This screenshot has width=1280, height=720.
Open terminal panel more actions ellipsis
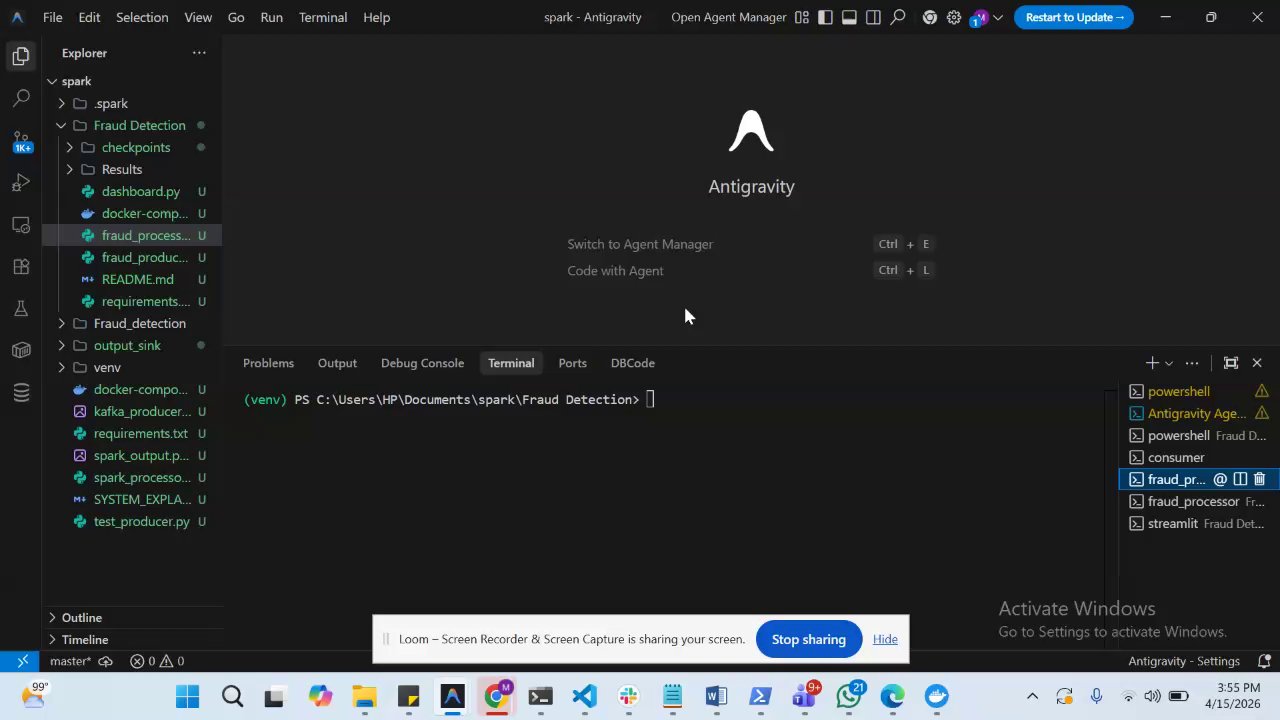click(1192, 363)
